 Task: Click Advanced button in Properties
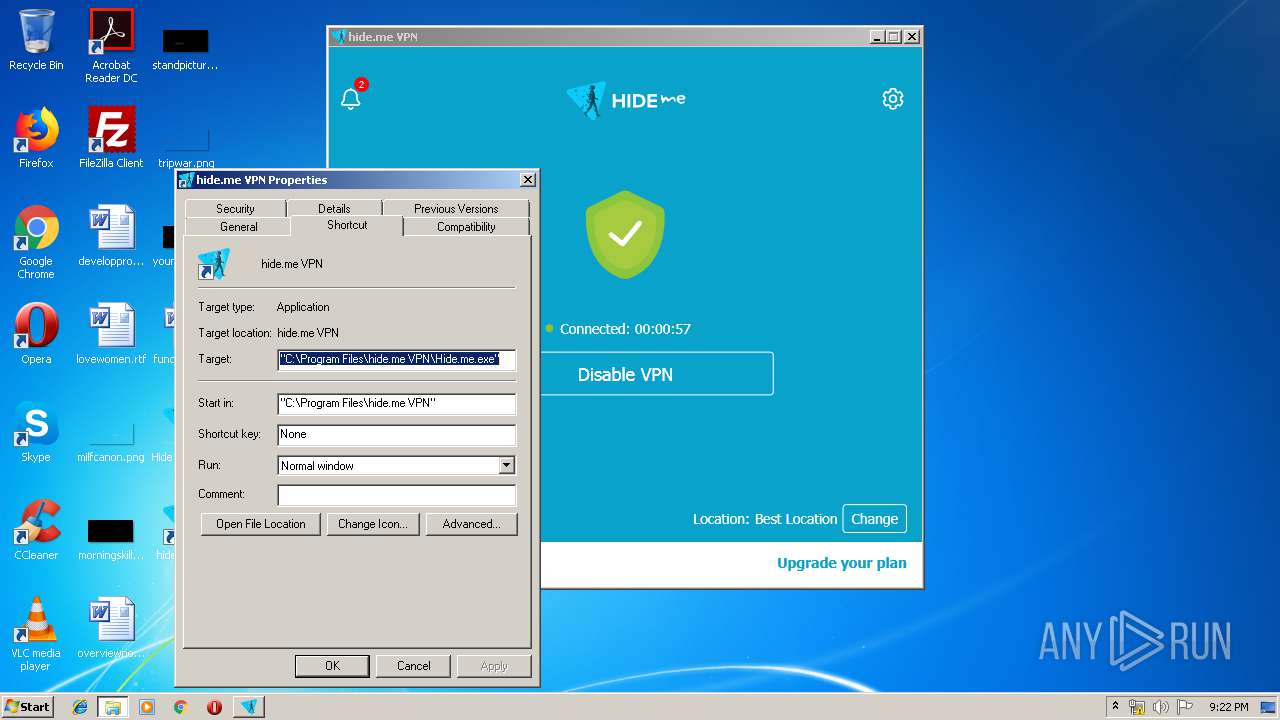coord(472,524)
